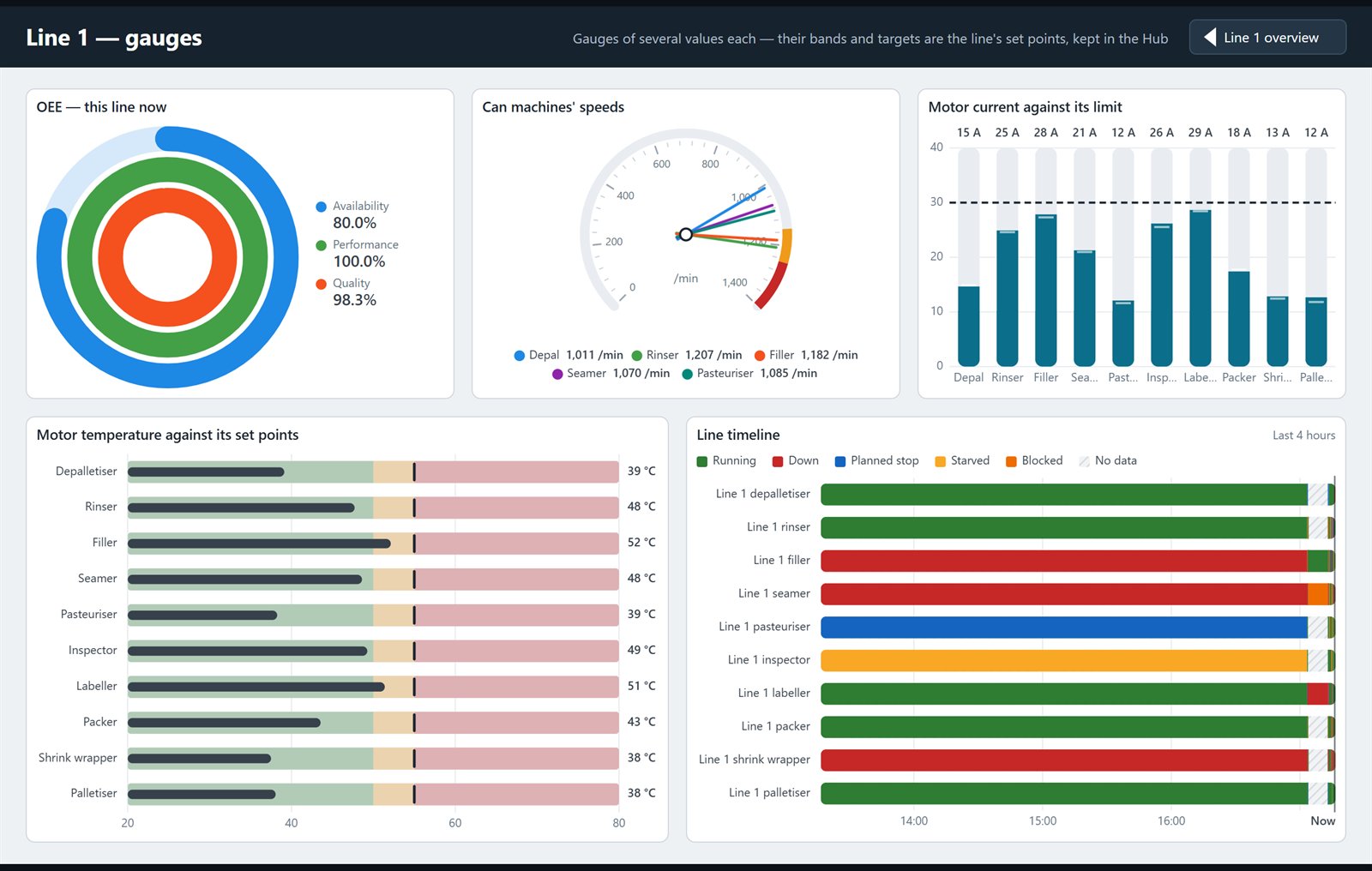Click the Planned stop legend square
Screen dimensions: 1372x871
(840, 461)
